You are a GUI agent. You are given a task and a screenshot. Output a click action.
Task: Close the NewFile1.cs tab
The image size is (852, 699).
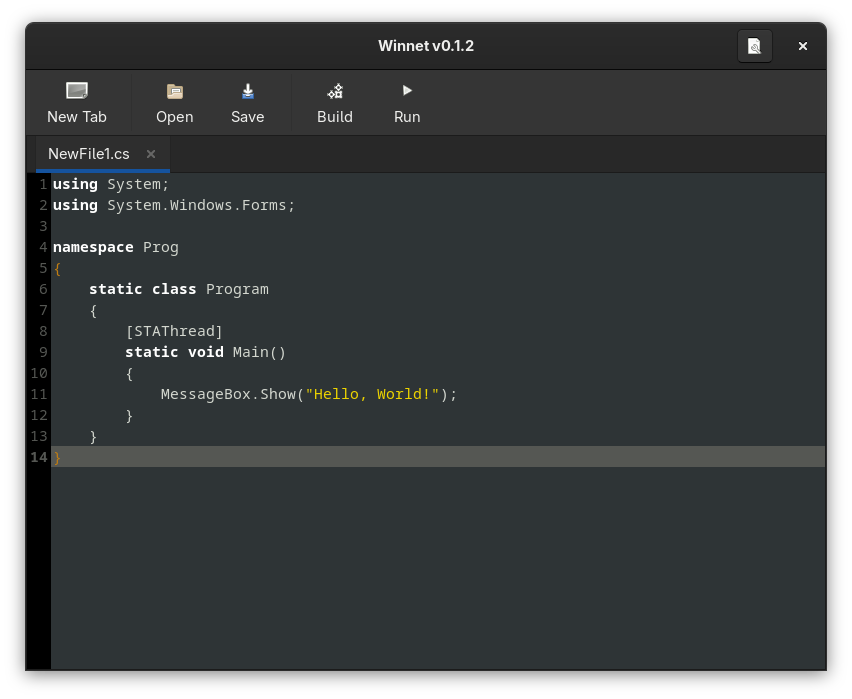tap(151, 154)
